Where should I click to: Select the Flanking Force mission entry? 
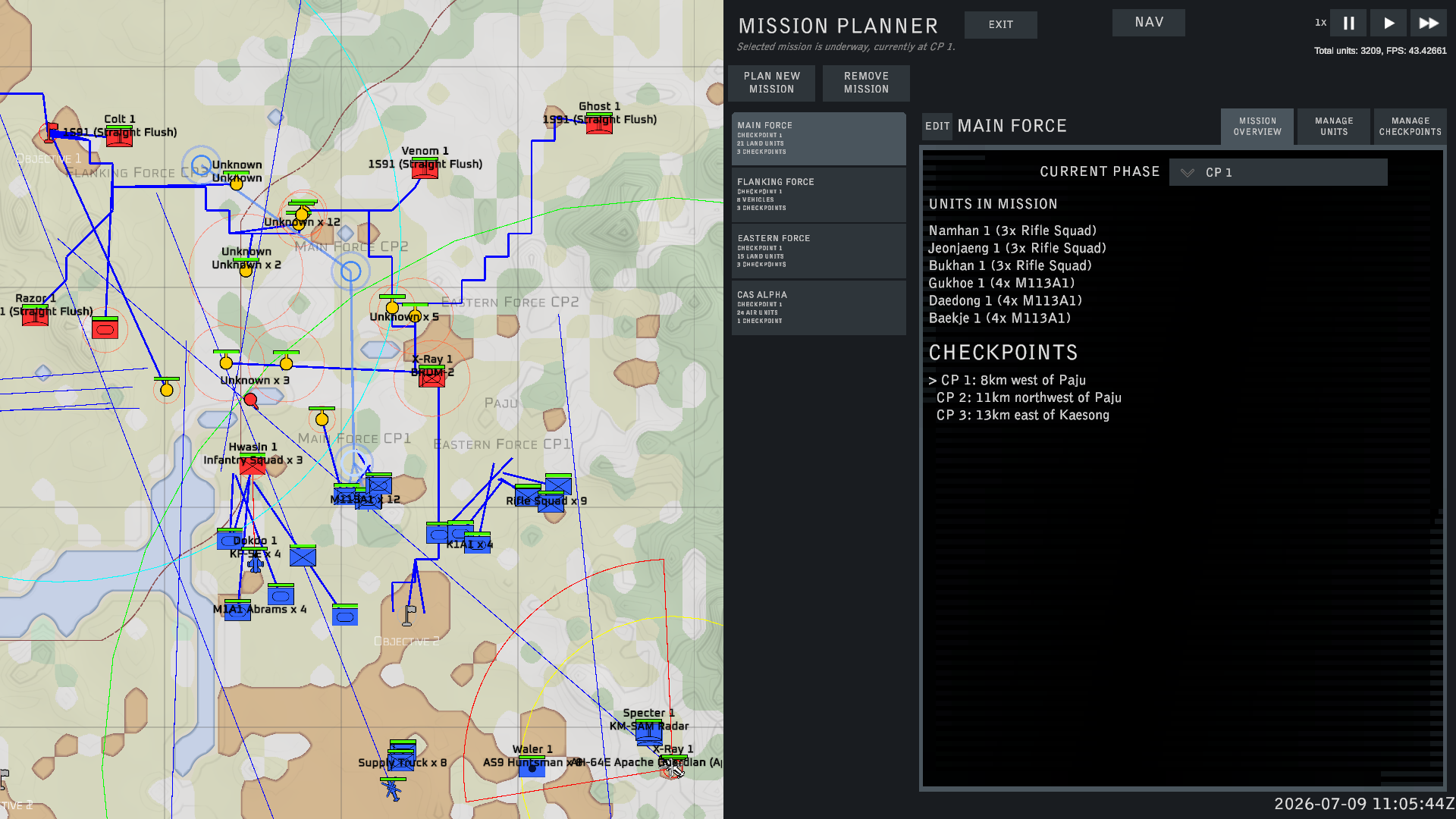818,195
